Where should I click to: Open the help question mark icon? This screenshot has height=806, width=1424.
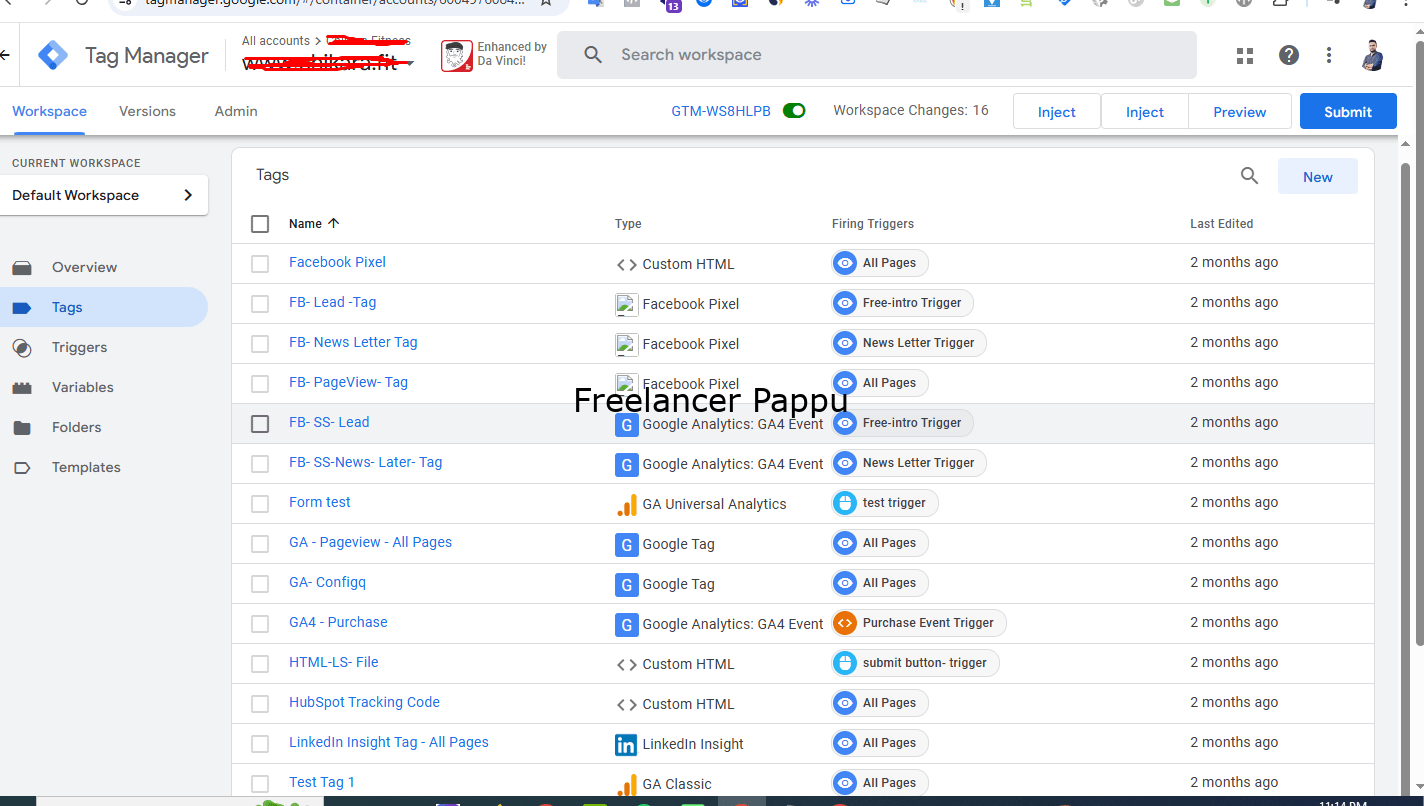pos(1289,55)
